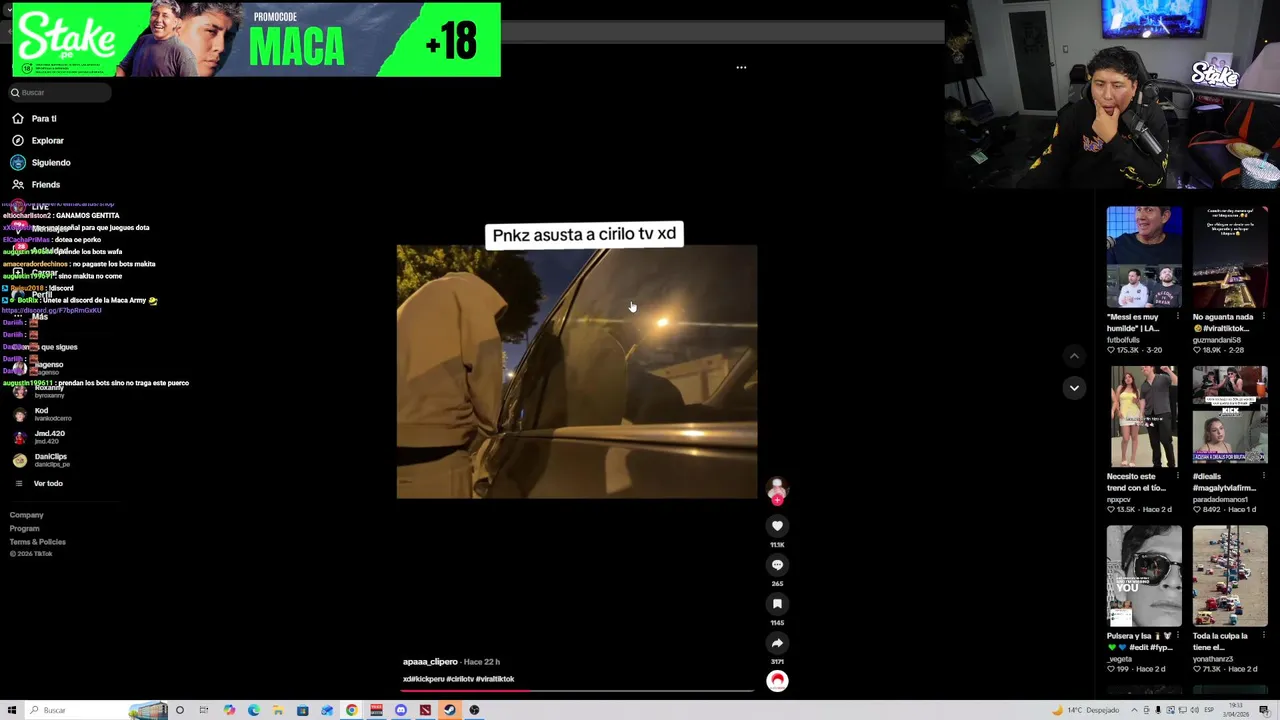Image resolution: width=1280 pixels, height=720 pixels.
Task: Open Steam from taskbar
Action: pyautogui.click(x=450, y=710)
